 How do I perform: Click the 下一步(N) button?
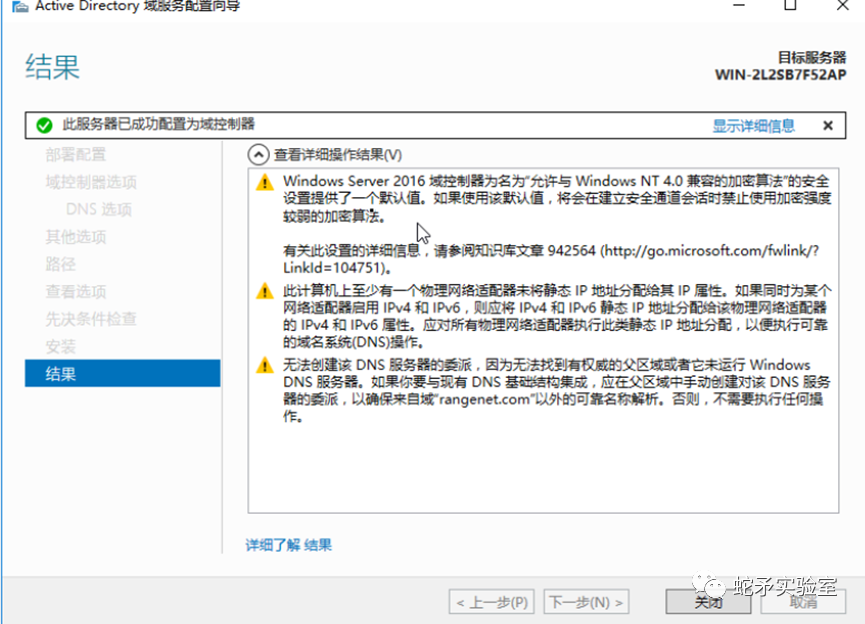pyautogui.click(x=586, y=602)
